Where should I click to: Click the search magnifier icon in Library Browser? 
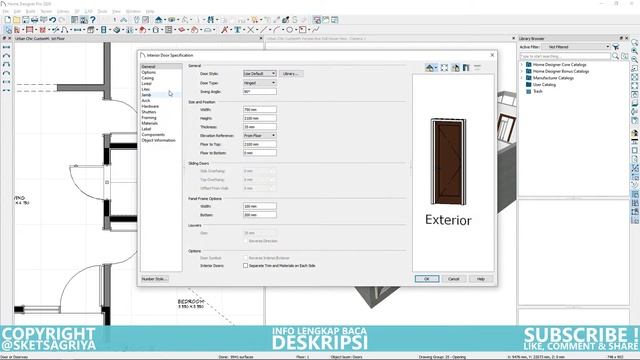[616, 56]
